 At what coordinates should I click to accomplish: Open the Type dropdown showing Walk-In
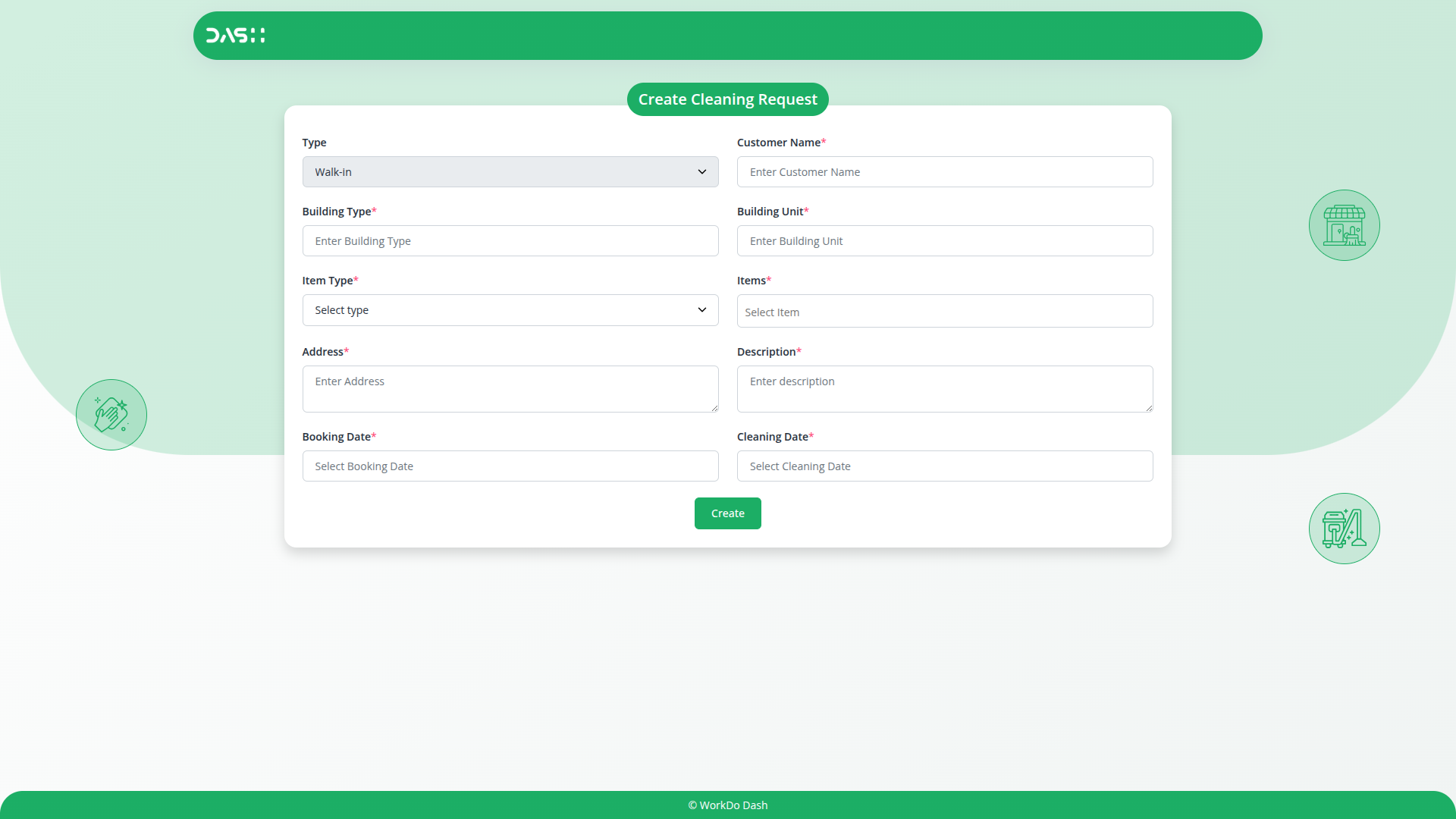(x=510, y=172)
